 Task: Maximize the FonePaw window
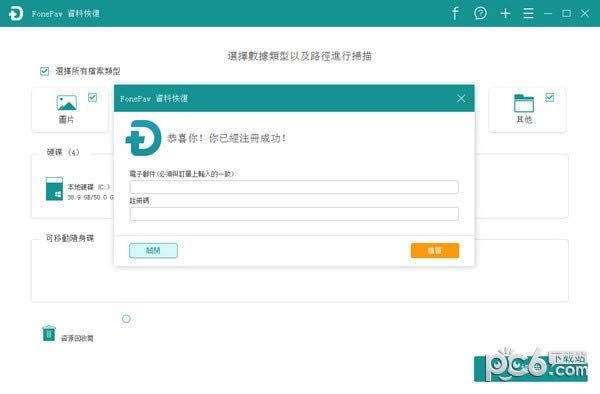566,13
